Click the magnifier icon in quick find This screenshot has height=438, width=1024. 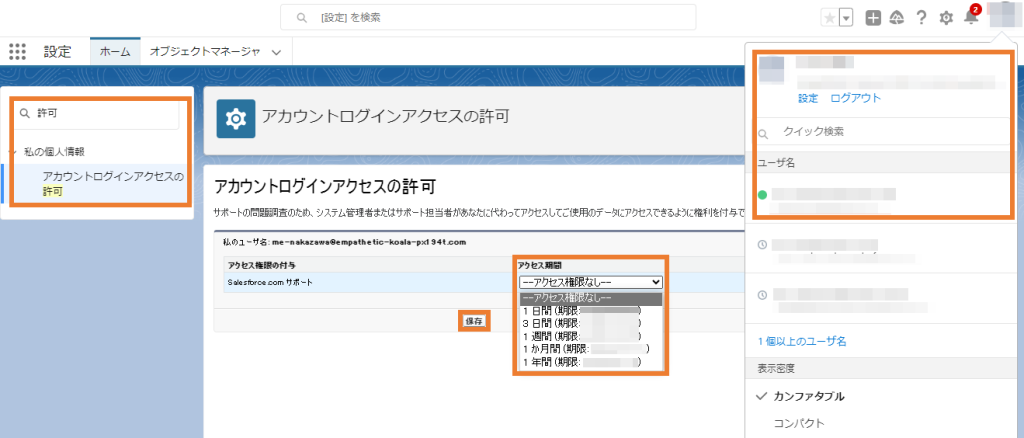pyautogui.click(x=25, y=114)
